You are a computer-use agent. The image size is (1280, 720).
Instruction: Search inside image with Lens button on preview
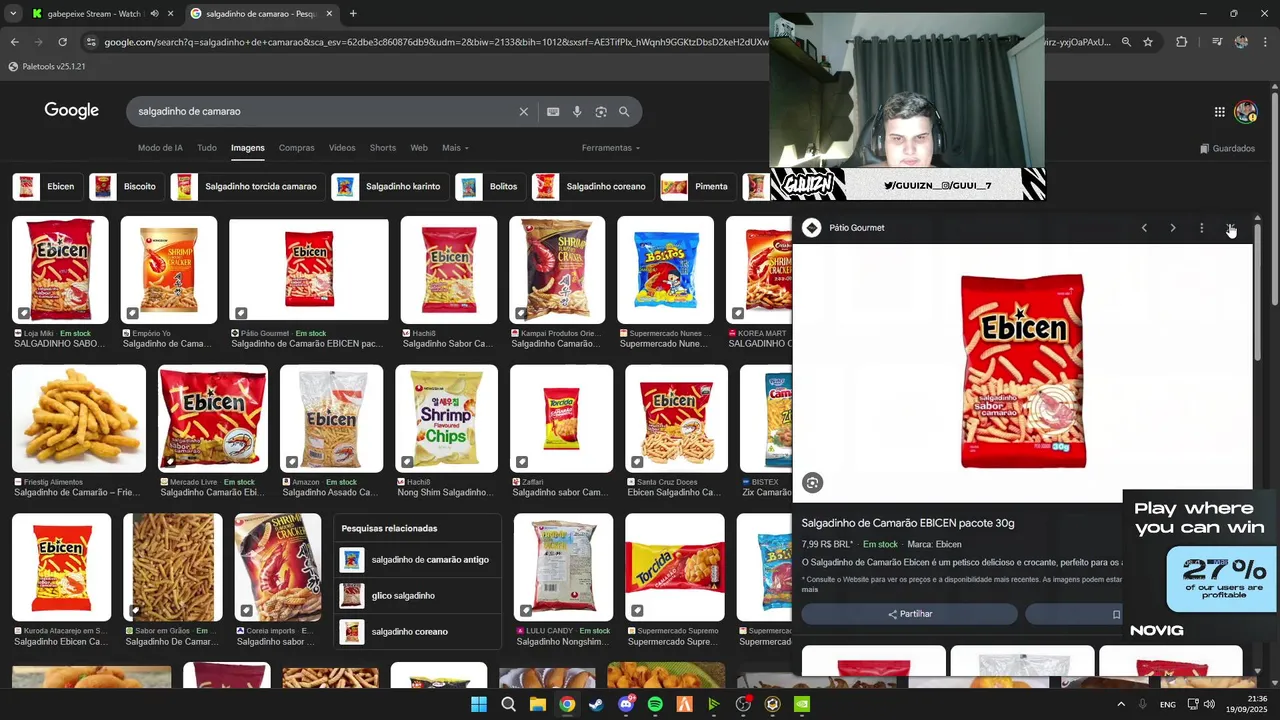812,483
